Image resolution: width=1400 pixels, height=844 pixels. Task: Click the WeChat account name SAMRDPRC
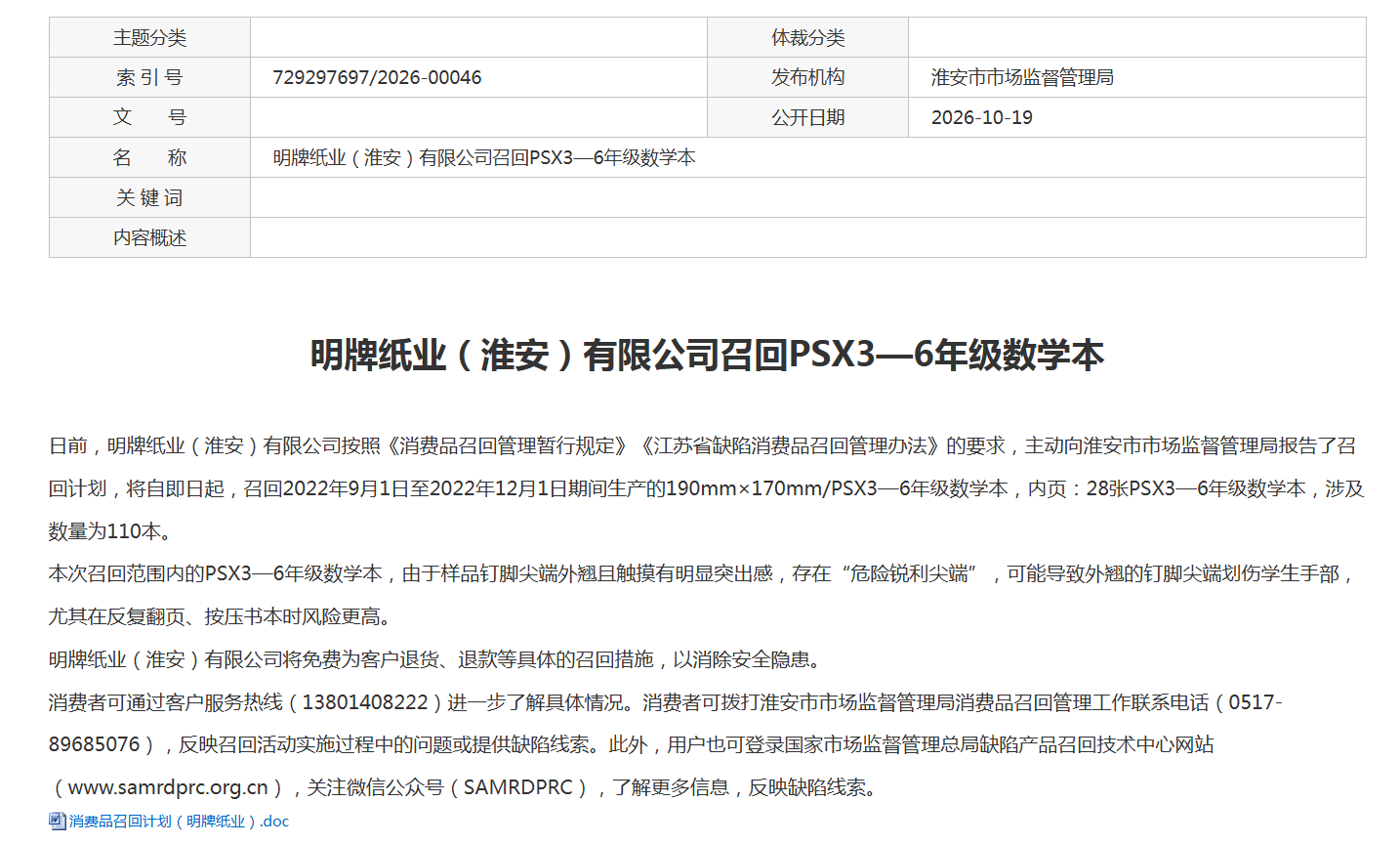click(517, 787)
